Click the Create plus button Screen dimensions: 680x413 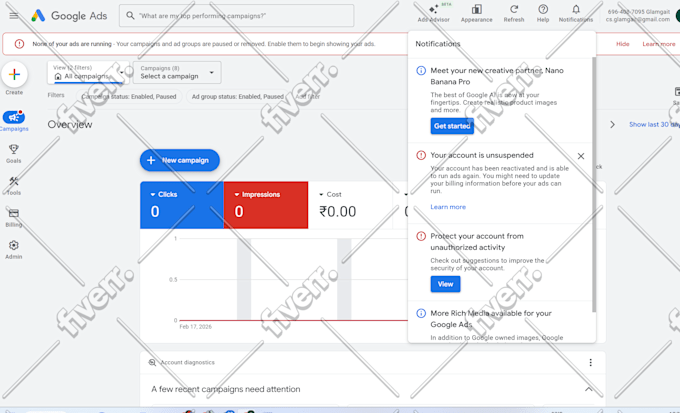click(x=14, y=75)
